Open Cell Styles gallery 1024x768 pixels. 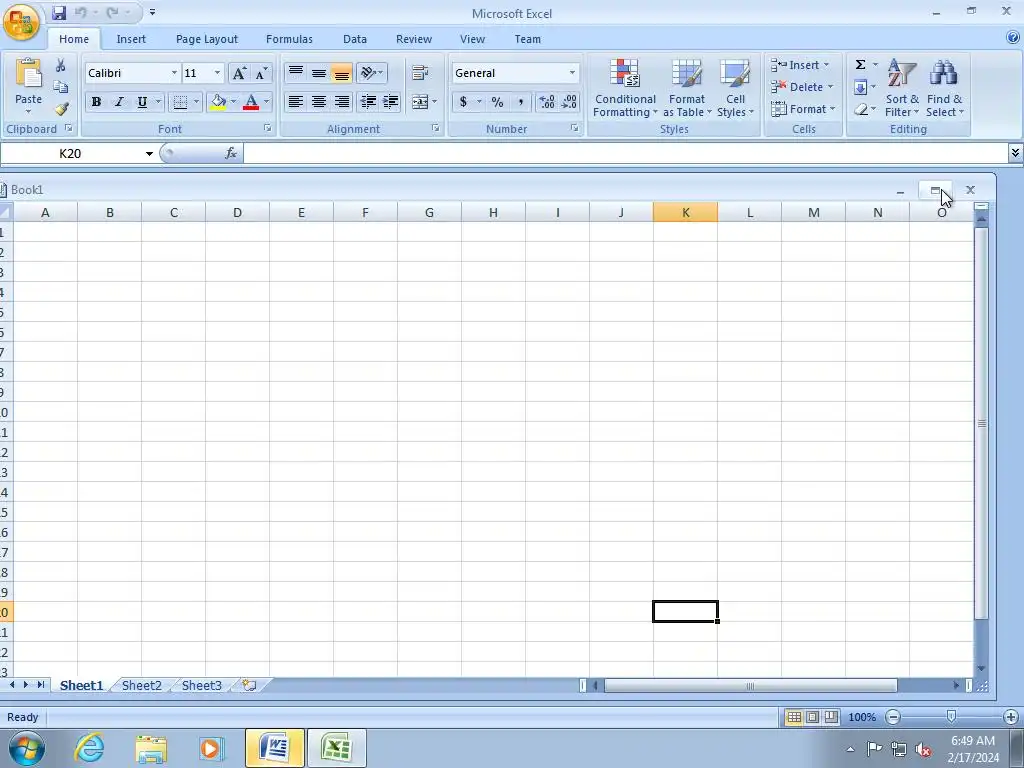point(735,89)
